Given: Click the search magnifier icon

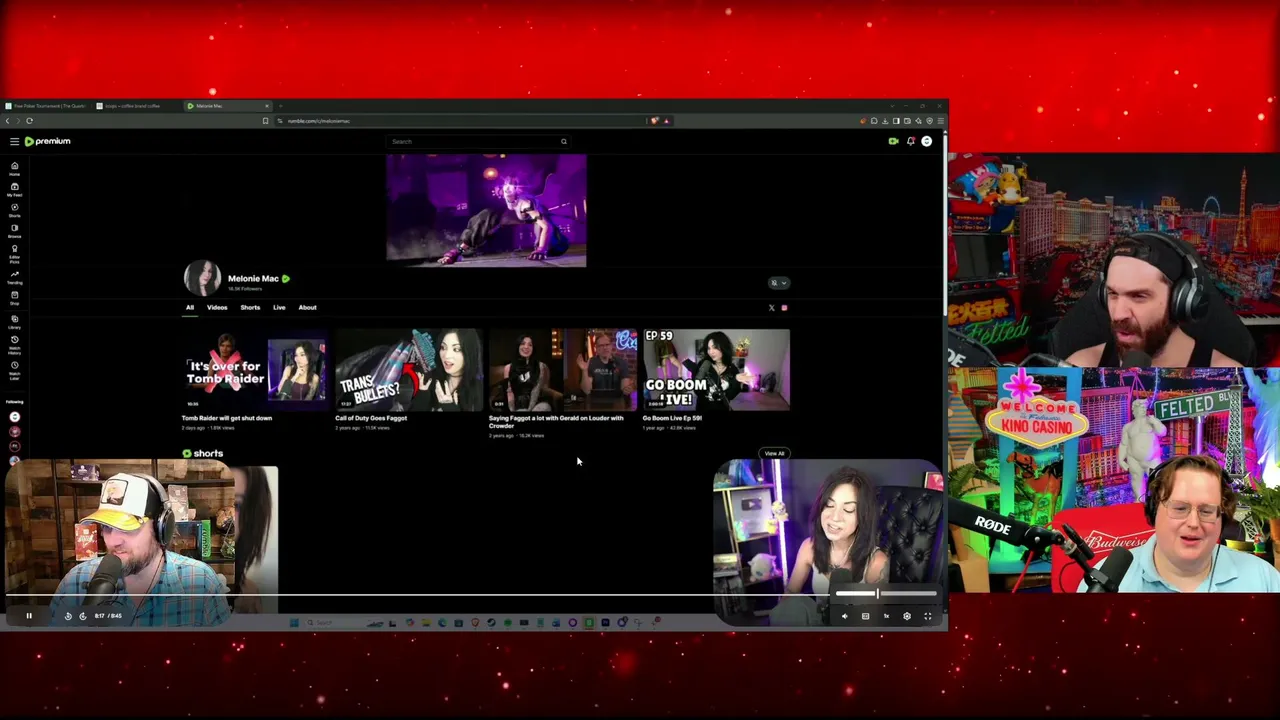Looking at the screenshot, I should [564, 141].
